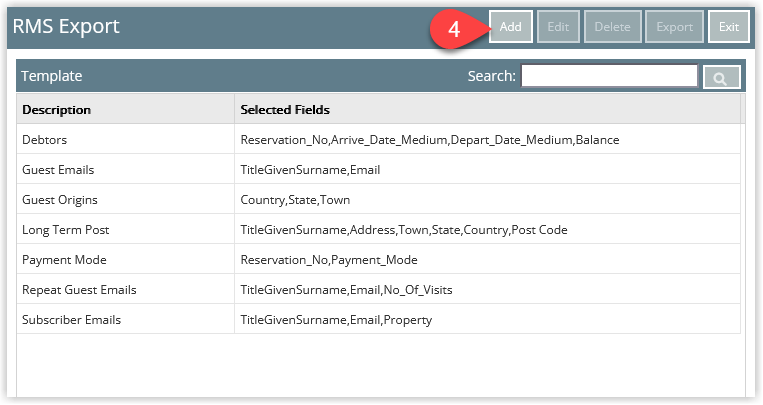Select the Long Term Post template
This screenshot has height=405, width=763.
[379, 230]
